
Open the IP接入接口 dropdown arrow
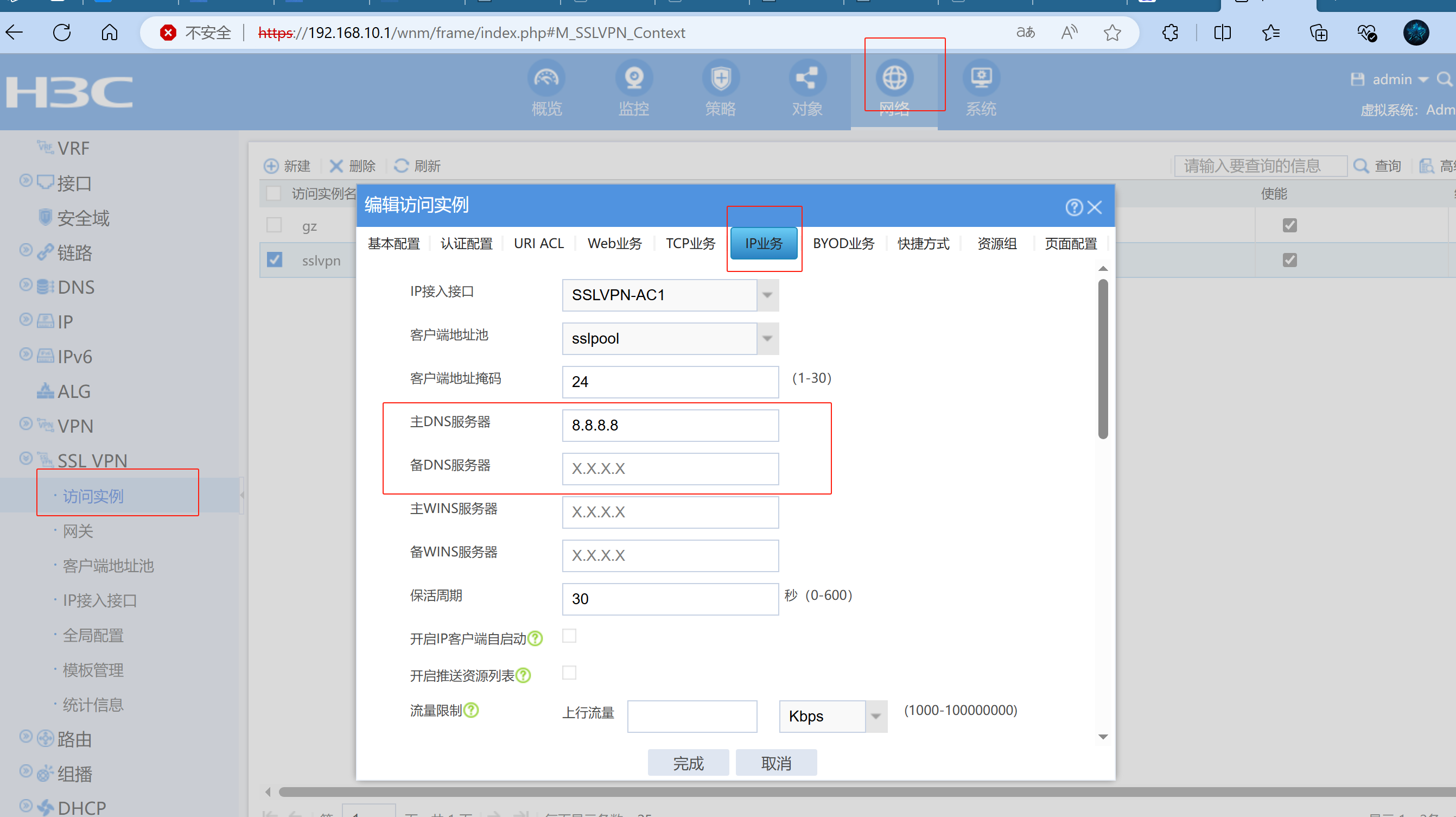(767, 295)
